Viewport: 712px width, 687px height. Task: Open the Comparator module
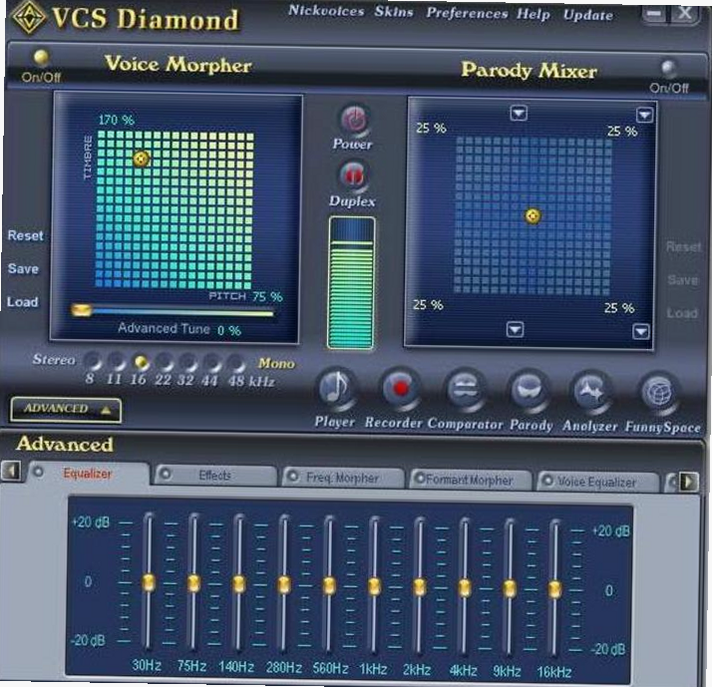click(464, 390)
